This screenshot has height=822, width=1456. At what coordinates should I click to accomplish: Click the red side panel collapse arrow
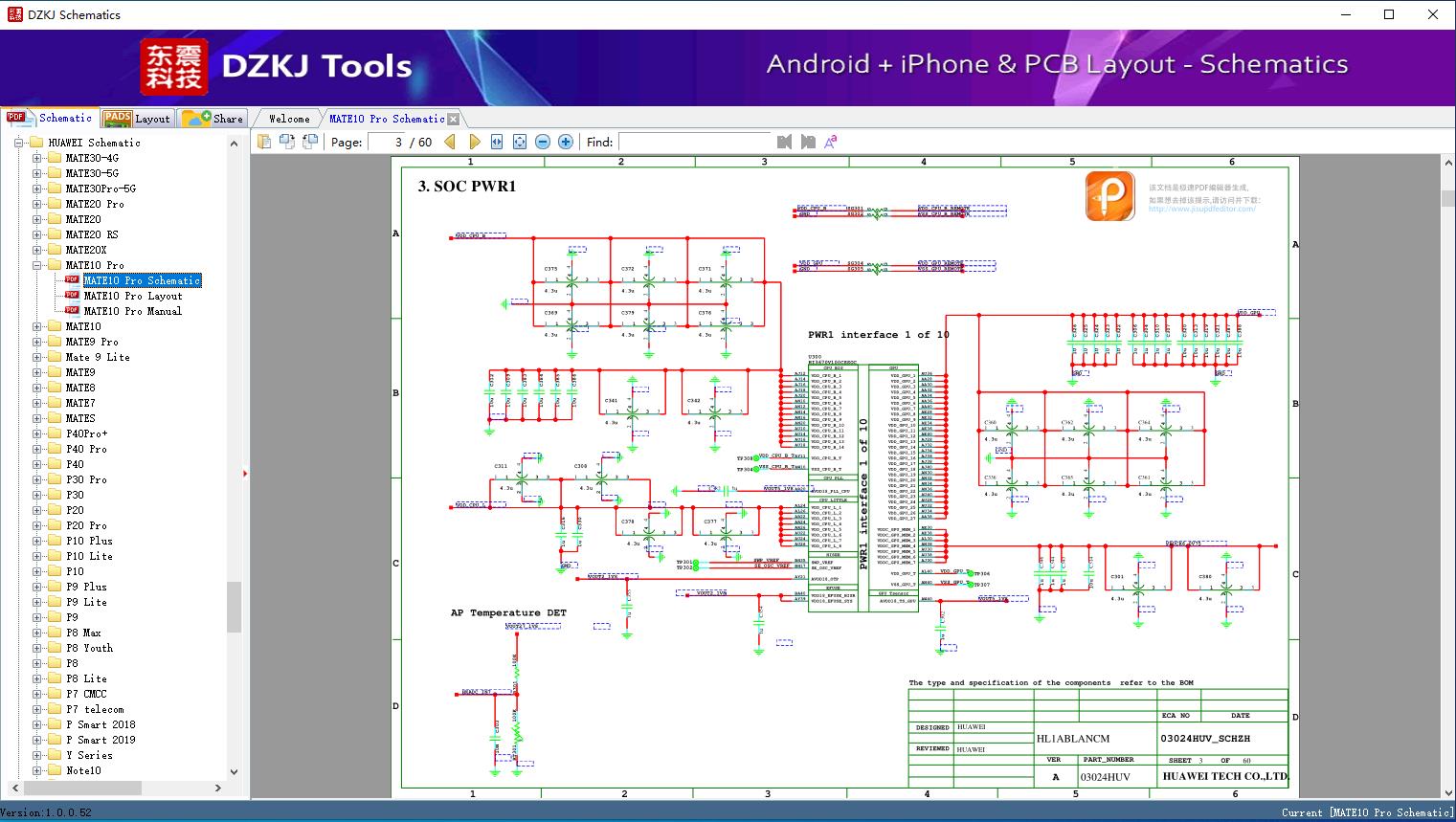246,473
